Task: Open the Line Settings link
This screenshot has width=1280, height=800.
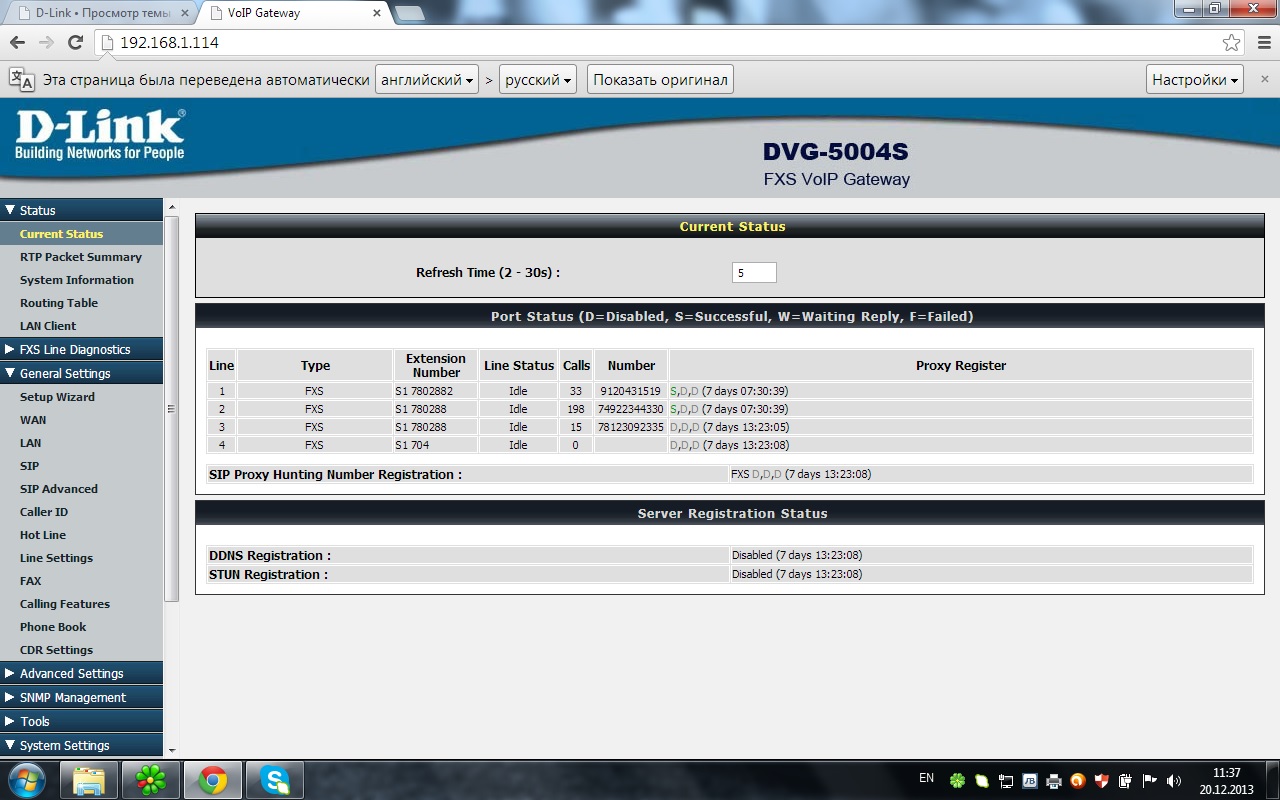Action: (56, 558)
